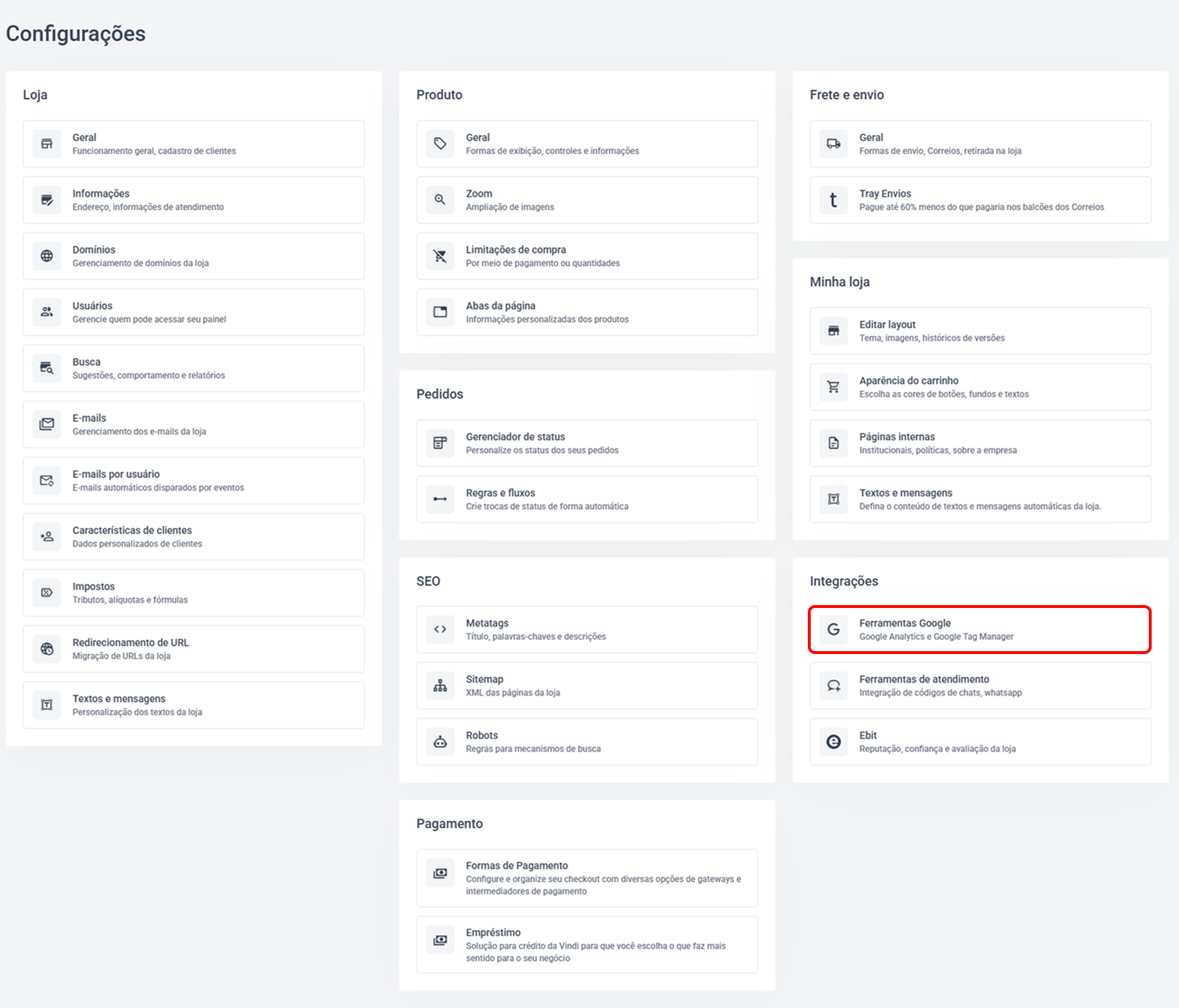Click the Ebit logo icon
The image size is (1179, 1008).
tap(834, 742)
